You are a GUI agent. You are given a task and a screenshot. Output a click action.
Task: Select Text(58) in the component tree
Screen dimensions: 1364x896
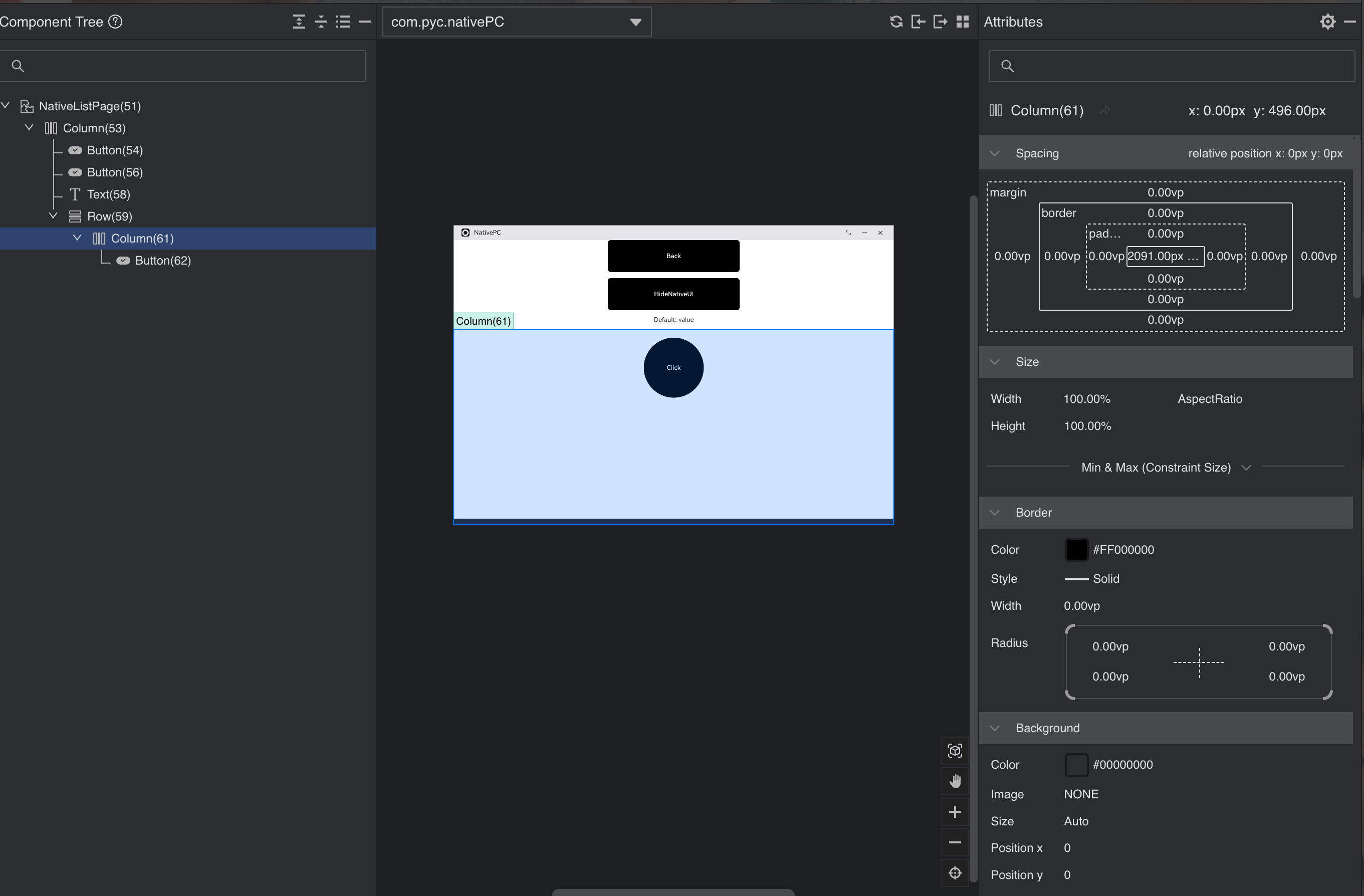[x=108, y=195]
